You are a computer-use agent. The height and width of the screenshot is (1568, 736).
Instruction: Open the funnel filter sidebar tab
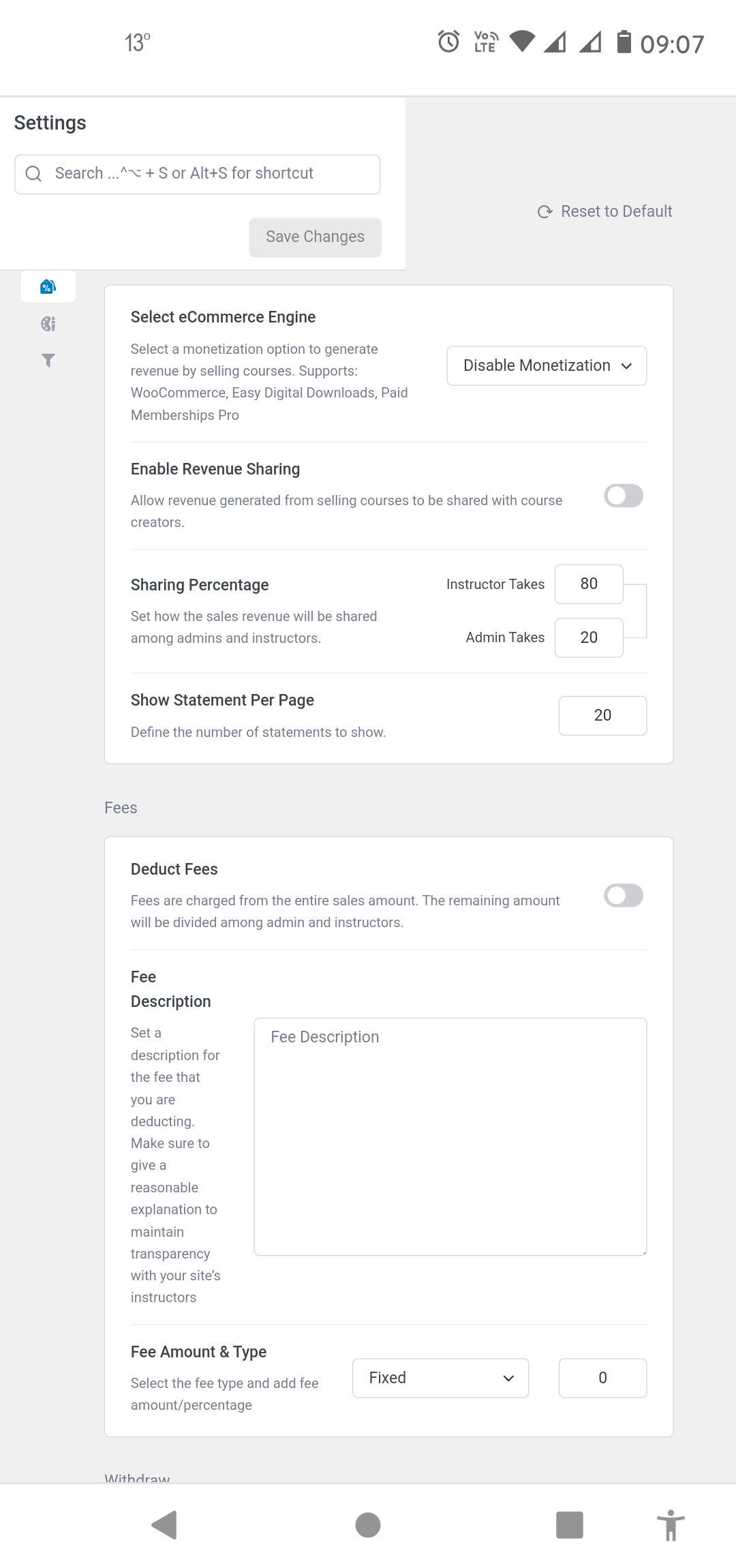point(48,360)
